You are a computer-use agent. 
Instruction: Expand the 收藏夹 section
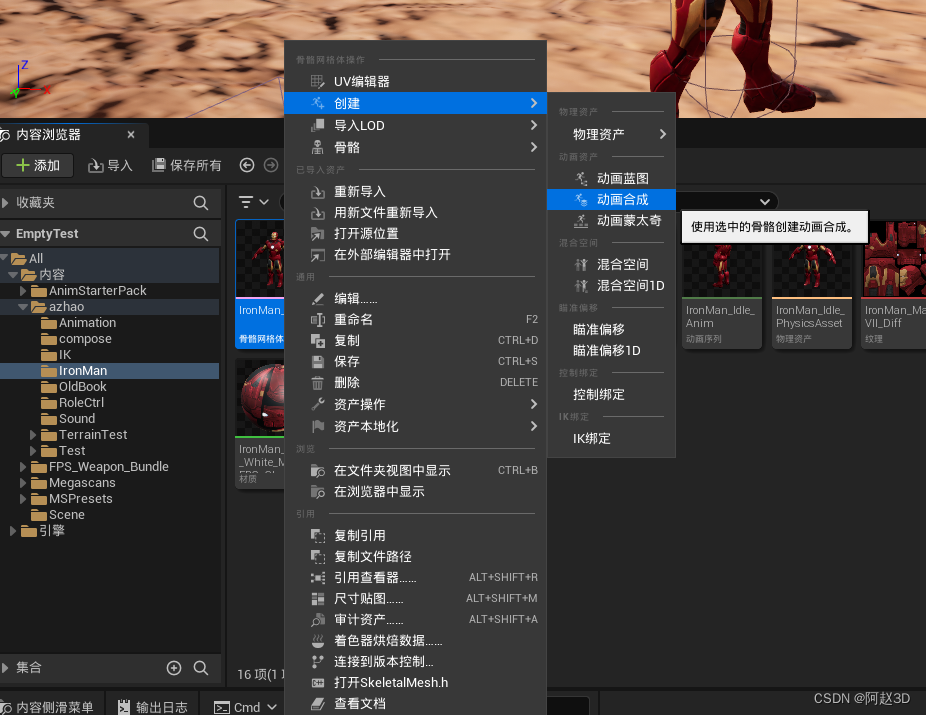click(5, 203)
